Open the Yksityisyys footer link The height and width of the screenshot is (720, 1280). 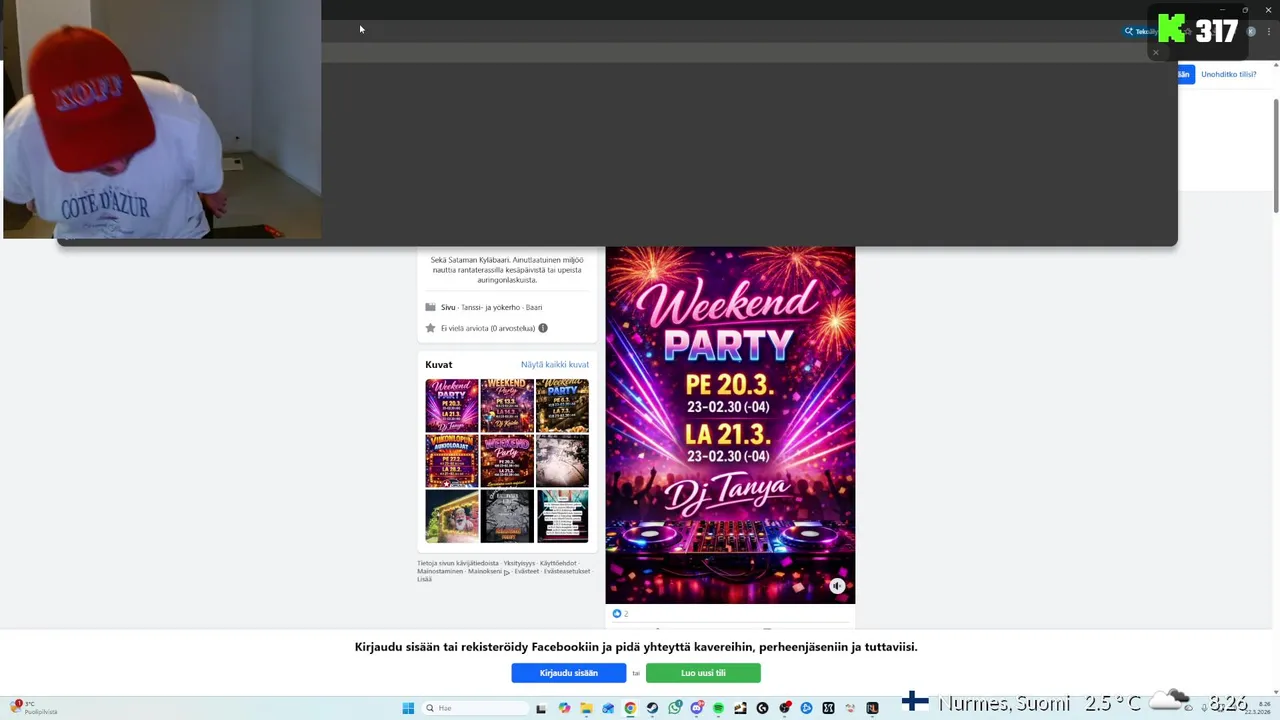coord(519,563)
